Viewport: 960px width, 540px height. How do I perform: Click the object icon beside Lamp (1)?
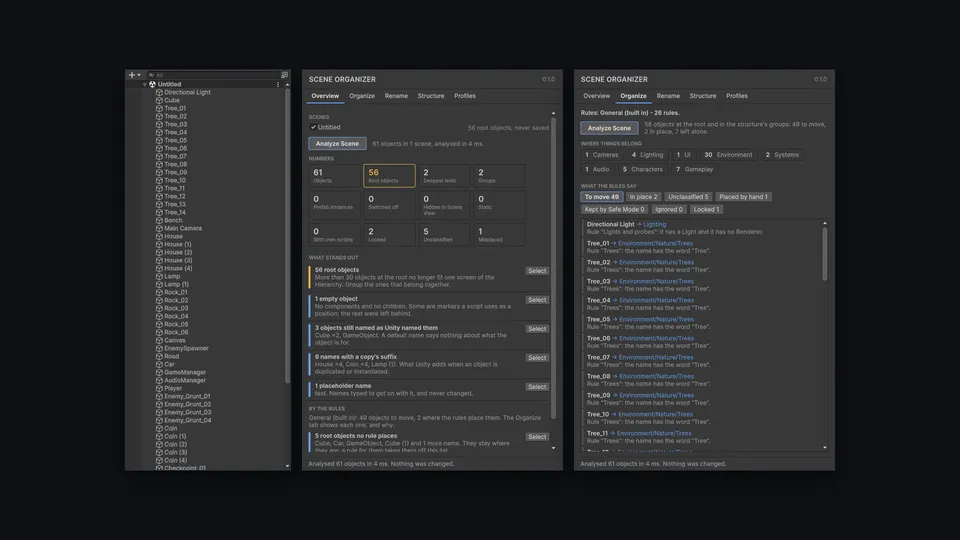point(159,284)
